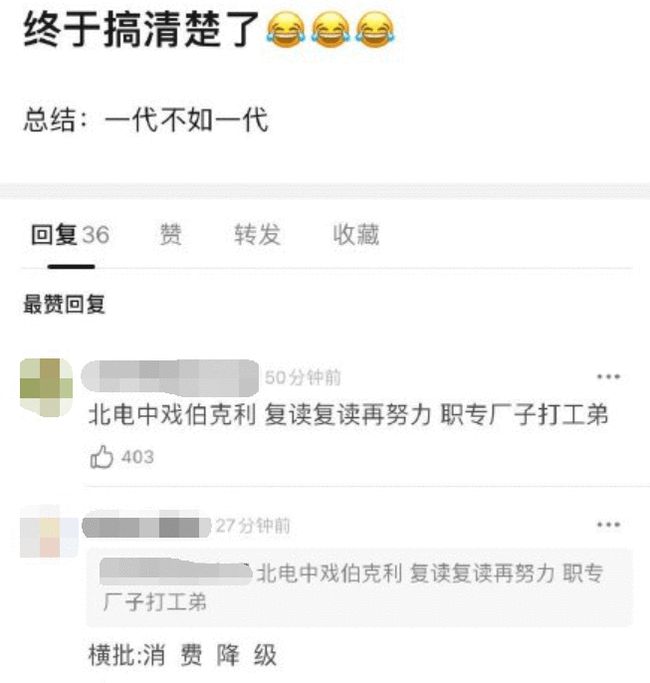Click the post title 终于搞清楚了
This screenshot has width=650, height=683.
pyautogui.click(x=141, y=29)
